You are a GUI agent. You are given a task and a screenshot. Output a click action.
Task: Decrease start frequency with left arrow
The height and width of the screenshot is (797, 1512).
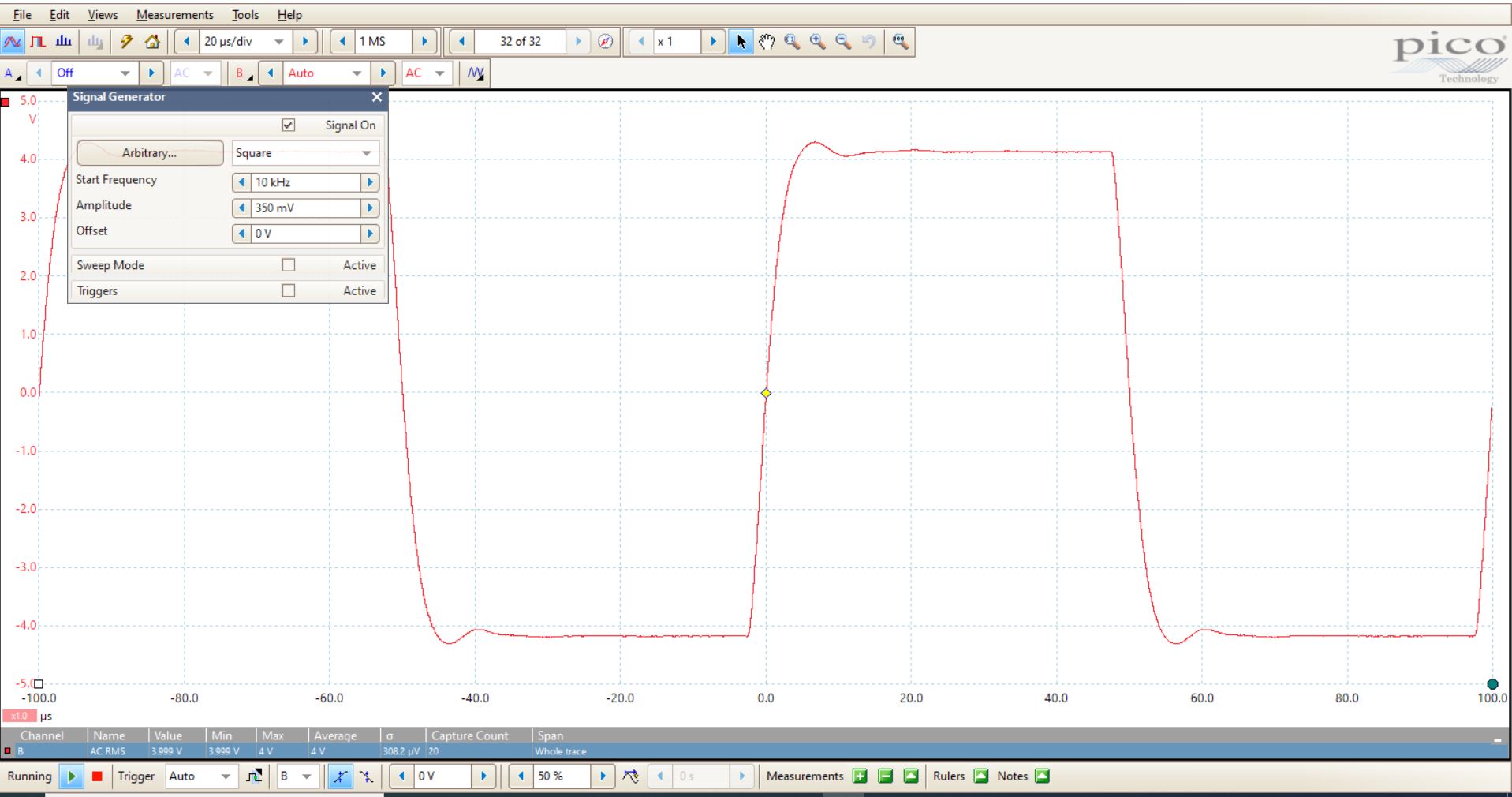241,182
